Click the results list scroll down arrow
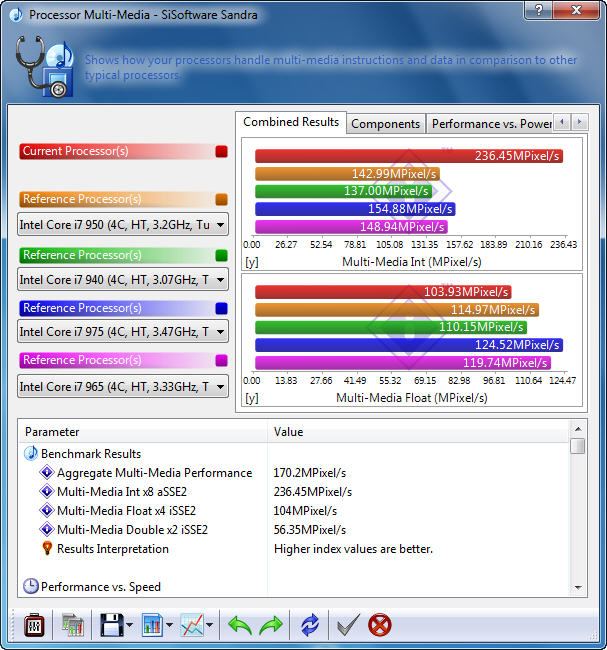The image size is (607, 650). coord(578,587)
